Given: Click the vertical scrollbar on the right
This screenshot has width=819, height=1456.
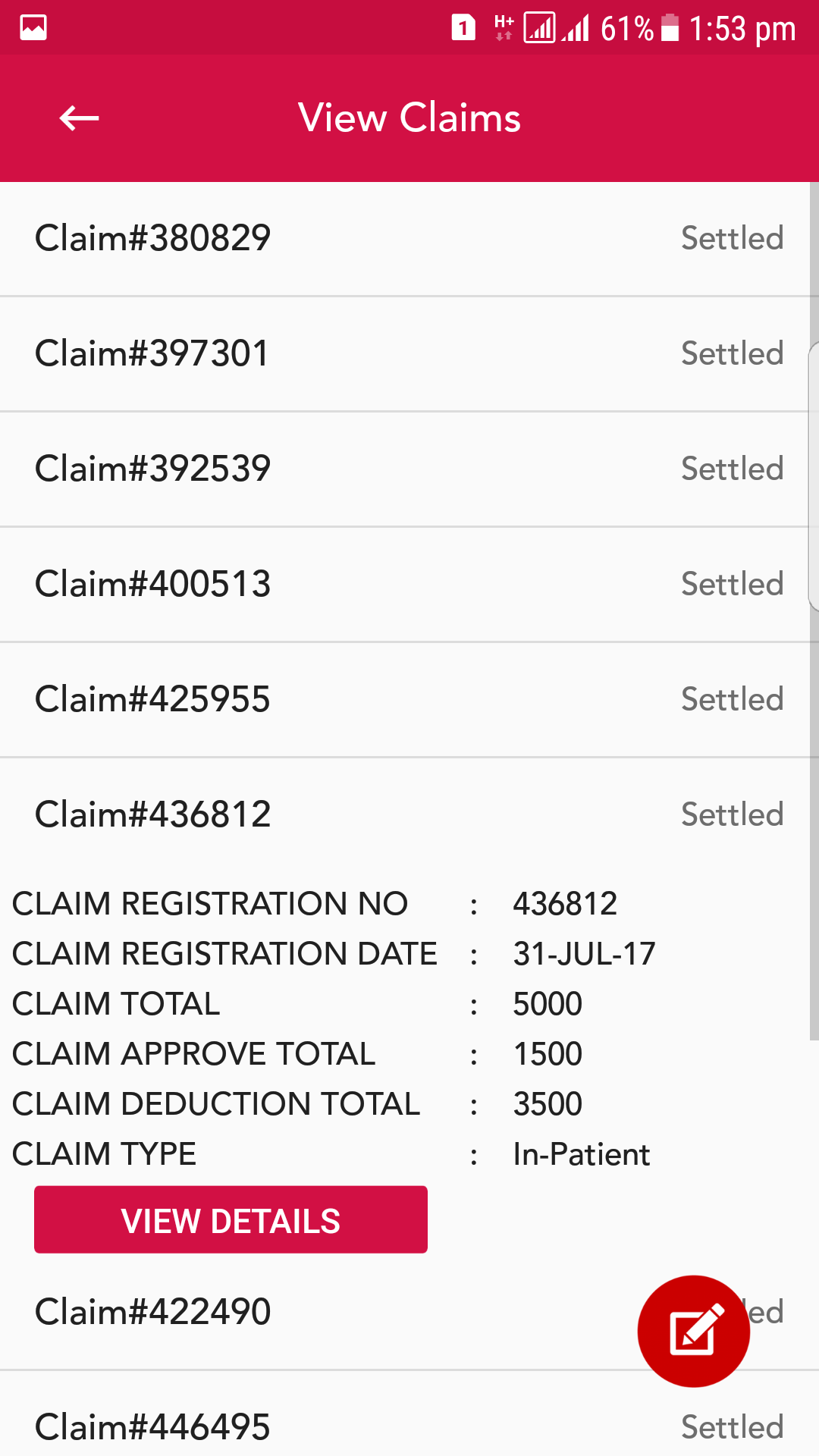Looking at the screenshot, I should point(814,607).
